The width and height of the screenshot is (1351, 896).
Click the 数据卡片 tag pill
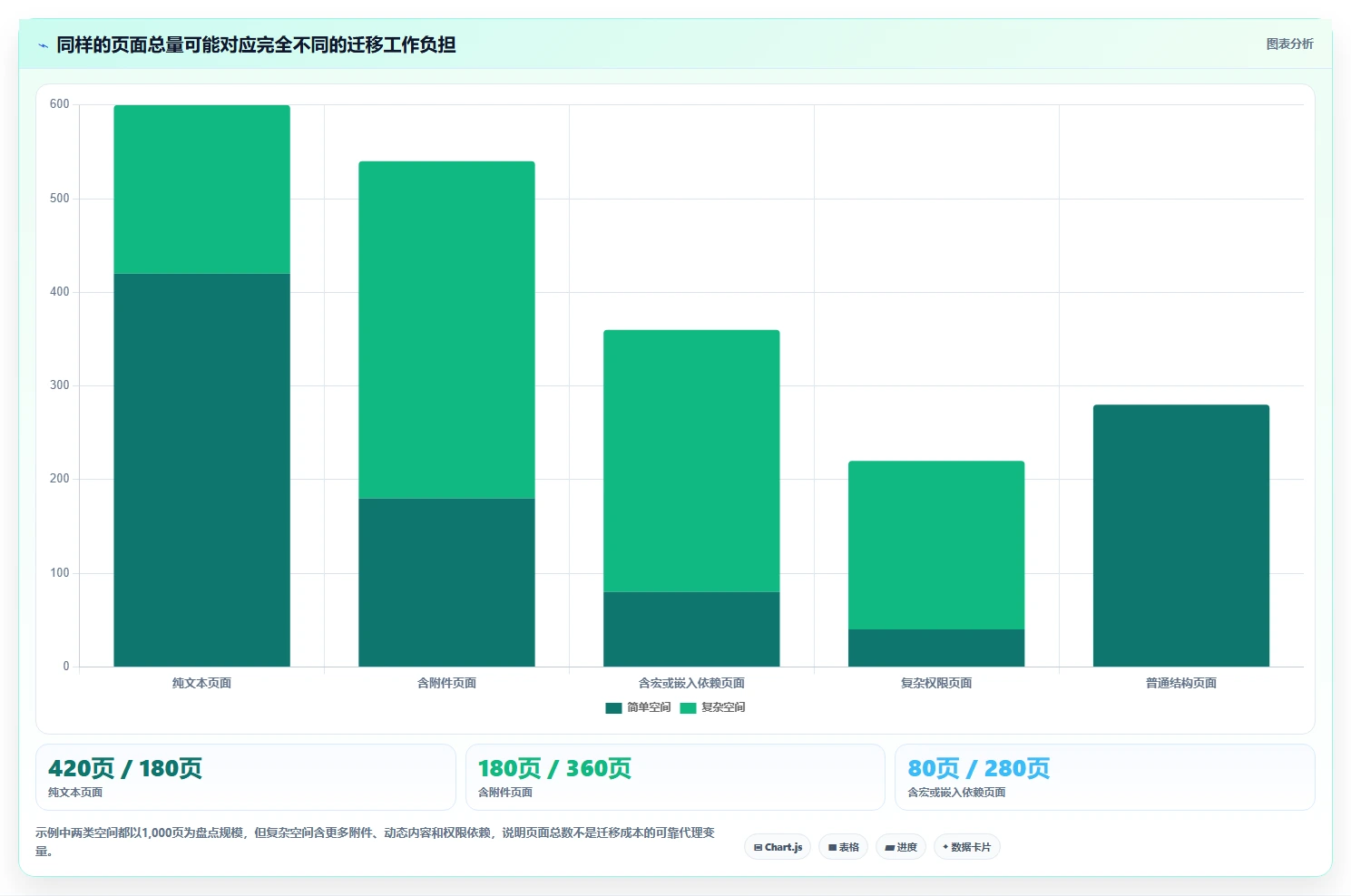tap(967, 847)
